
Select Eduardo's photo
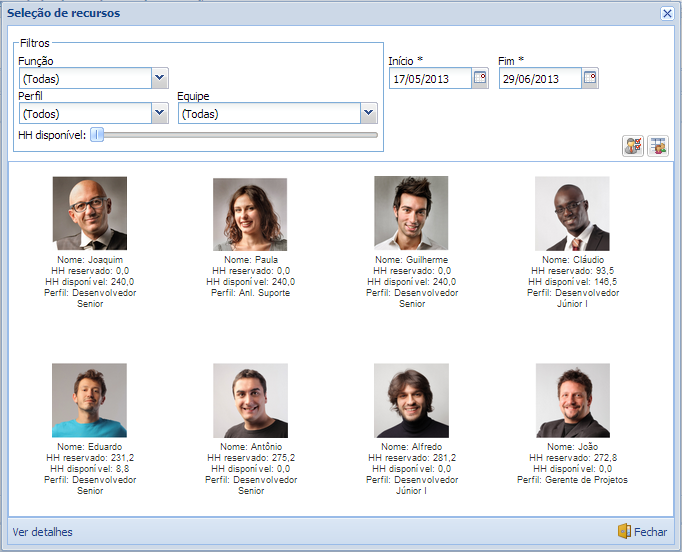pyautogui.click(x=90, y=400)
